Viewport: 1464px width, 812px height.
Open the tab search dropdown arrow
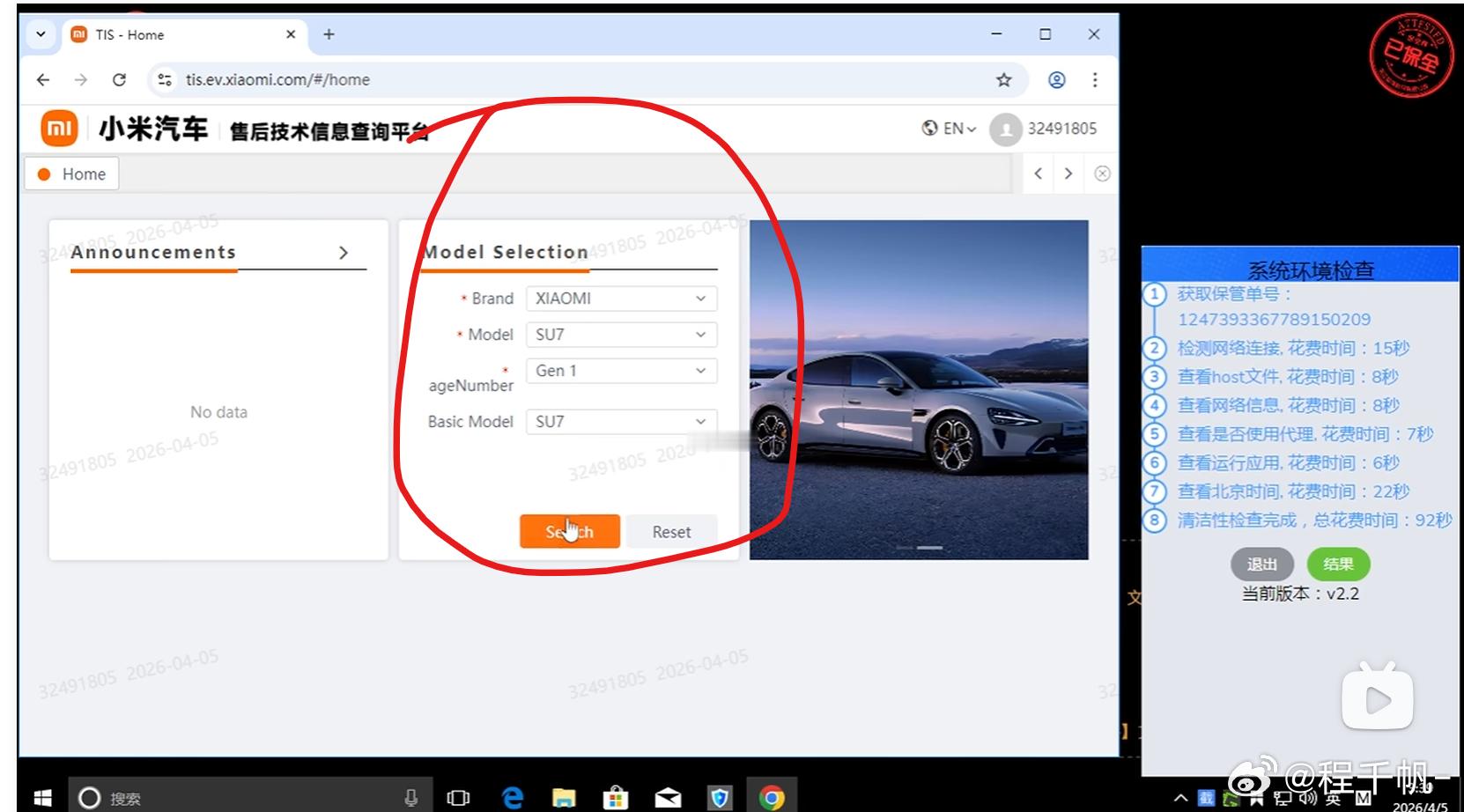[41, 34]
